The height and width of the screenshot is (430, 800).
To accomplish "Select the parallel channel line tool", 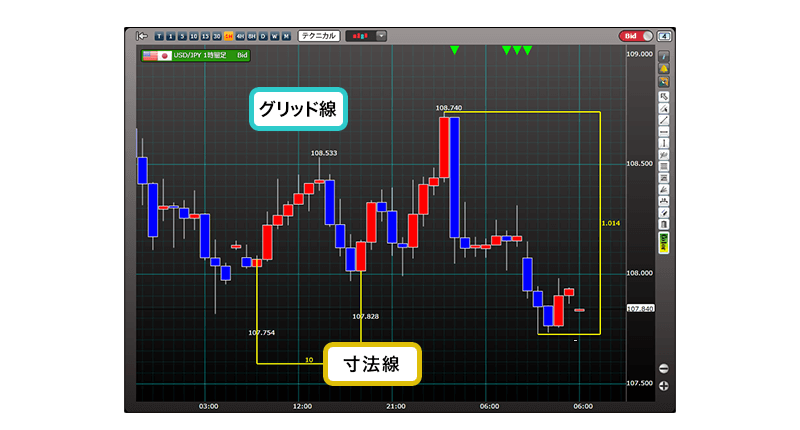I will (664, 155).
